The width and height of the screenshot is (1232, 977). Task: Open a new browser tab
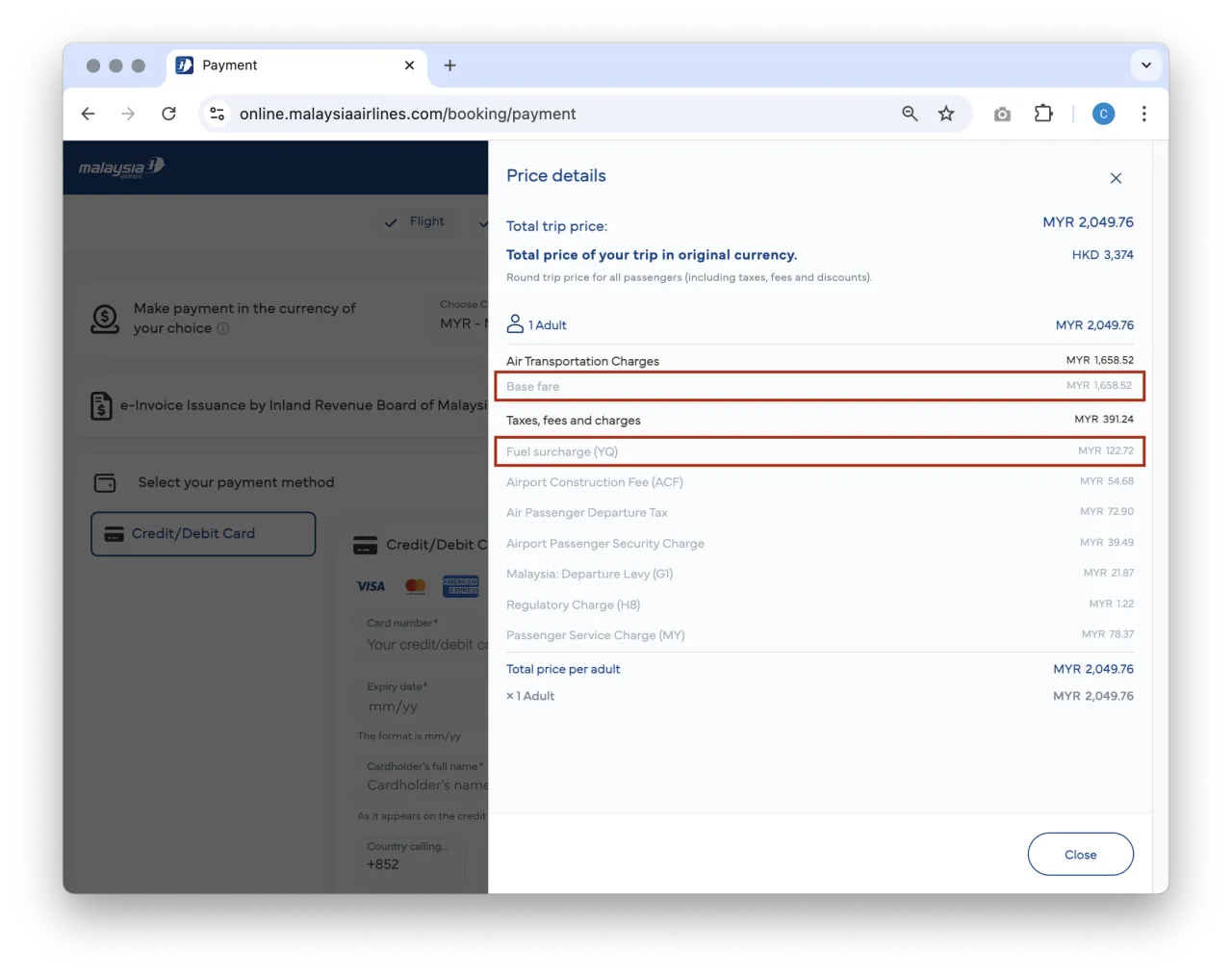click(449, 65)
